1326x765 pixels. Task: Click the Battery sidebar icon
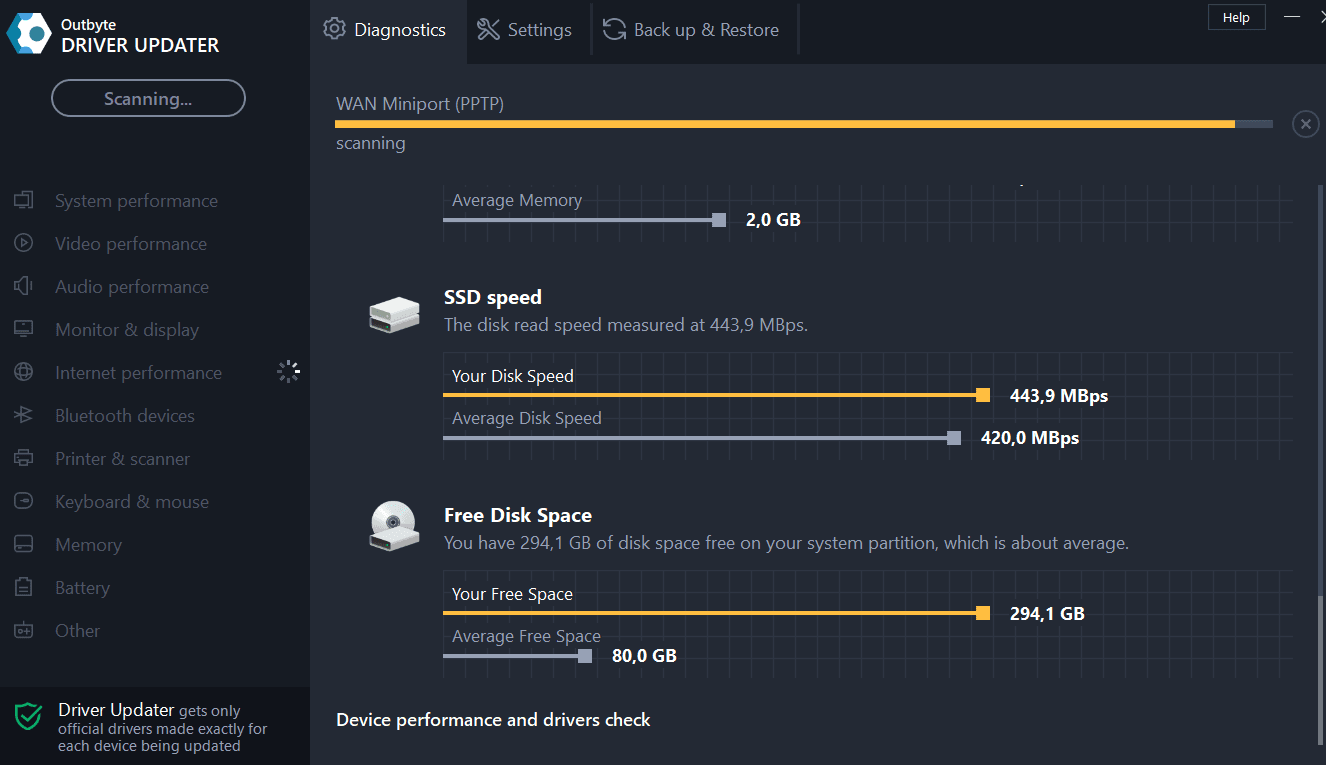tap(24, 588)
